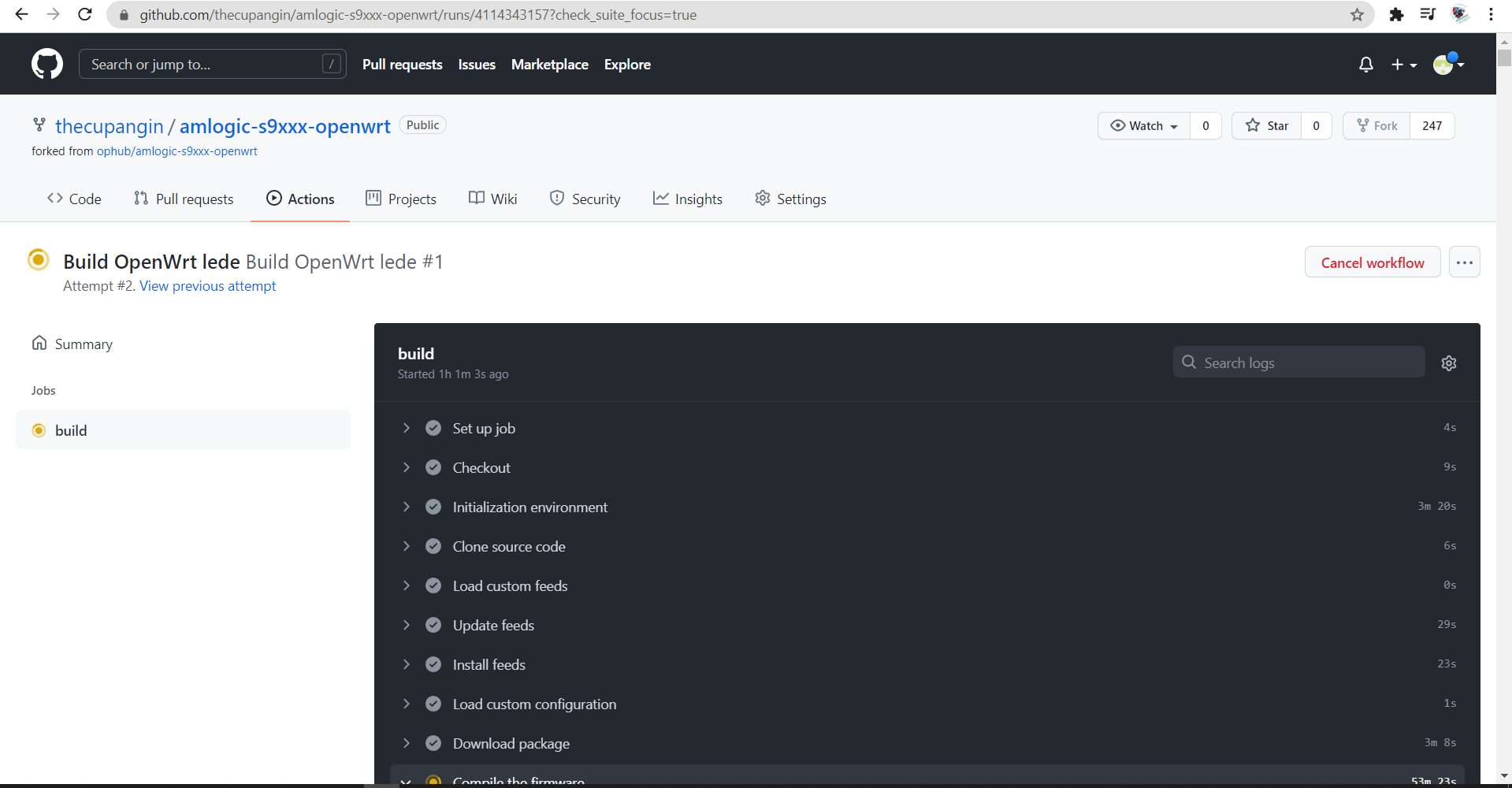
Task: Select the Summary home icon in the sidebar
Action: coord(39,343)
